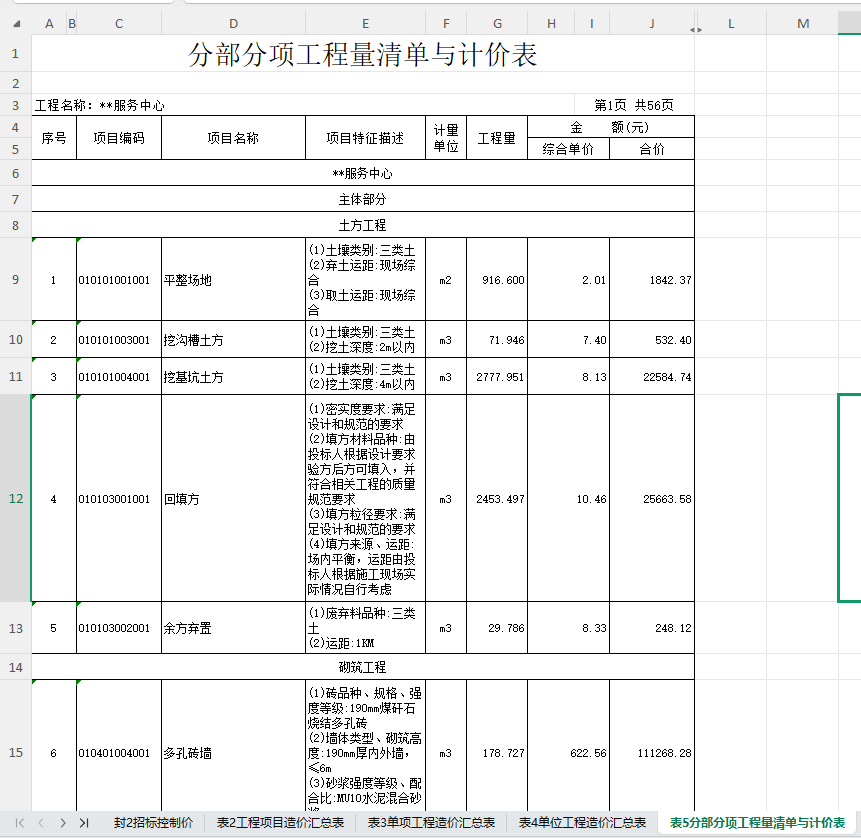The image size is (861, 838).
Task: Click cell 挖基坑土方
Action: (233, 376)
